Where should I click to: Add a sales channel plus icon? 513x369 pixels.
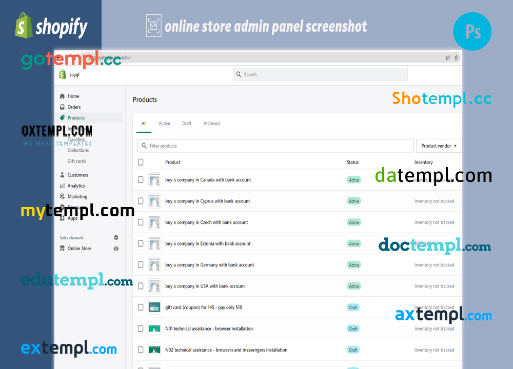tap(116, 237)
